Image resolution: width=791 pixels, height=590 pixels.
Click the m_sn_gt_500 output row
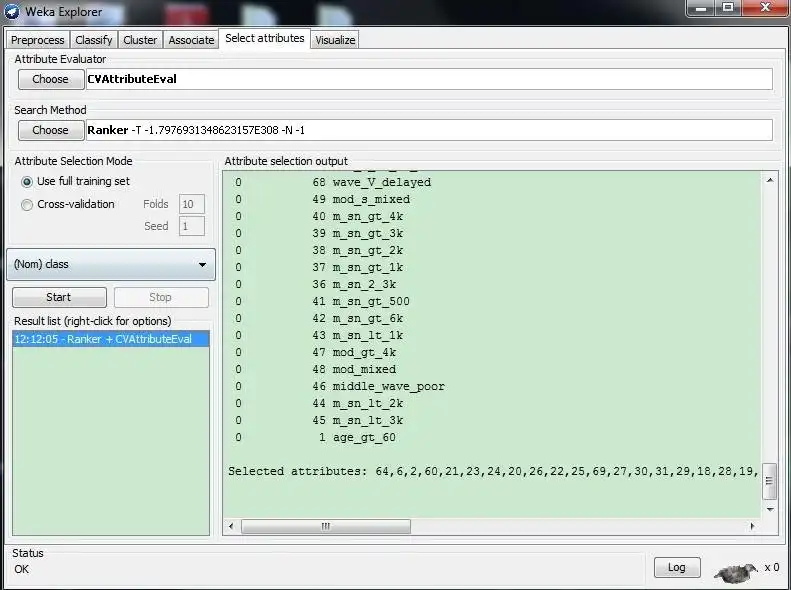(x=322, y=302)
